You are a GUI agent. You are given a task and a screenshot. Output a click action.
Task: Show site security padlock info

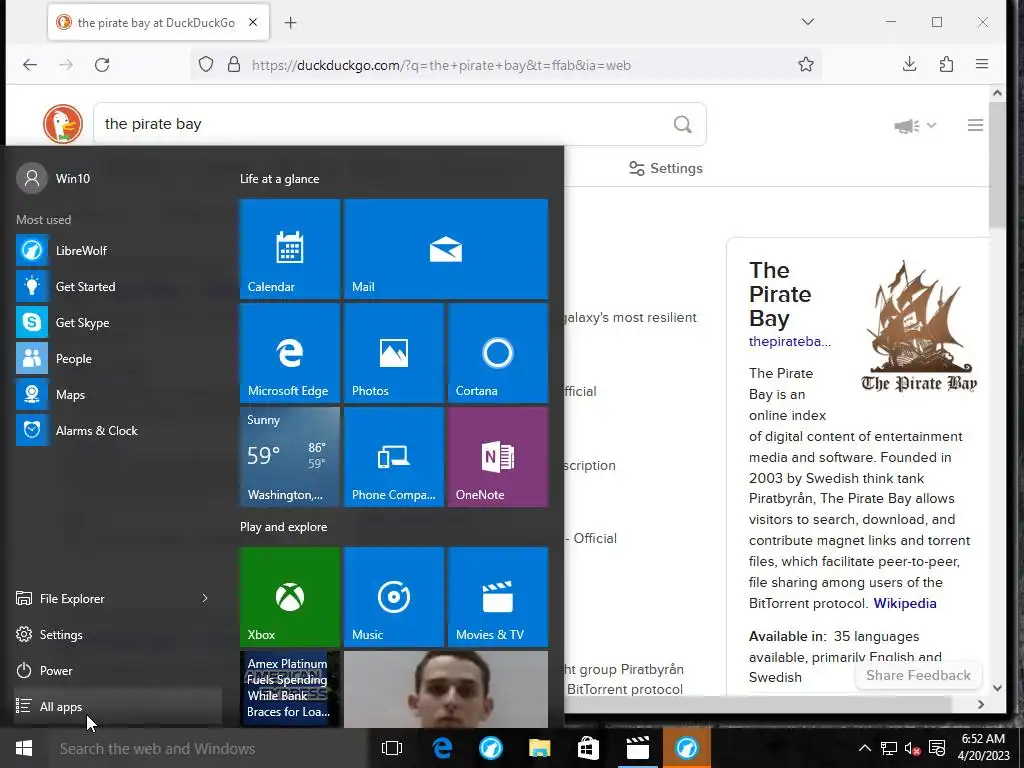pyautogui.click(x=234, y=64)
